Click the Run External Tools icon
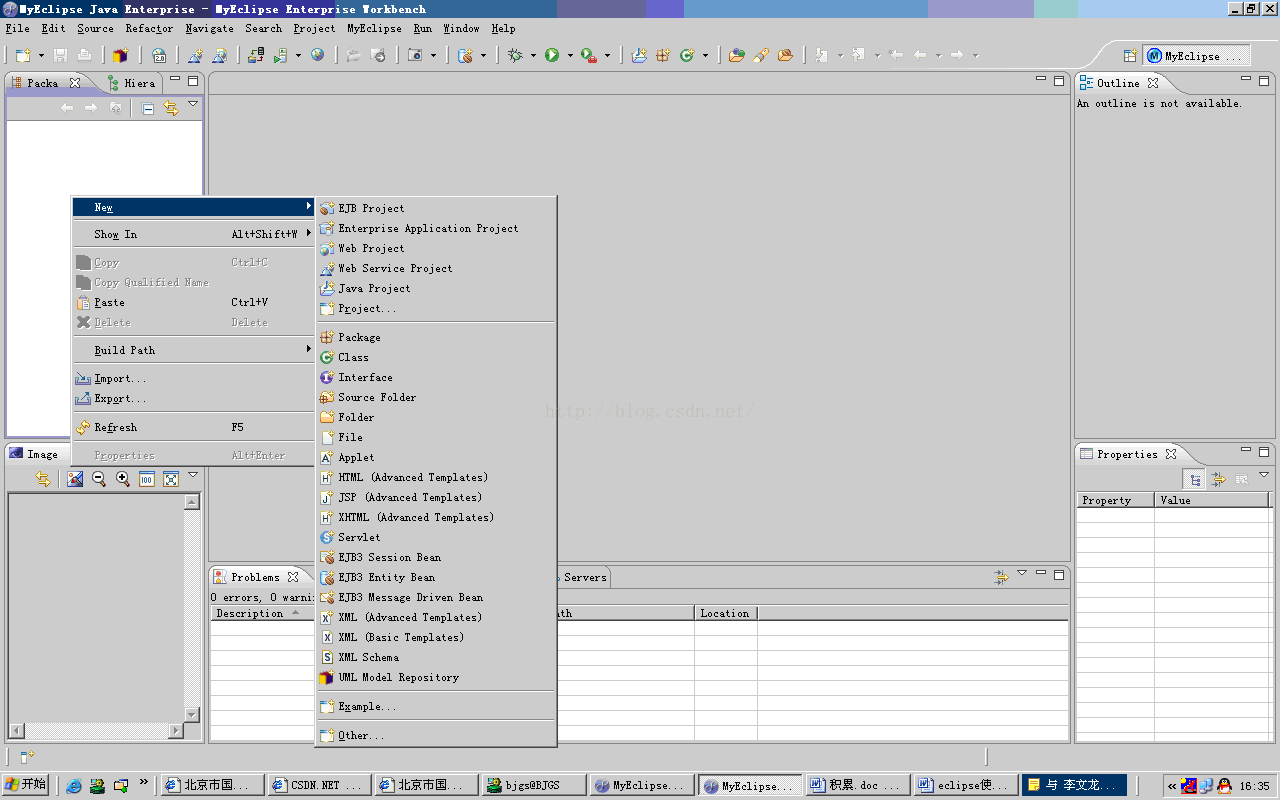Image resolution: width=1280 pixels, height=800 pixels. 589,56
